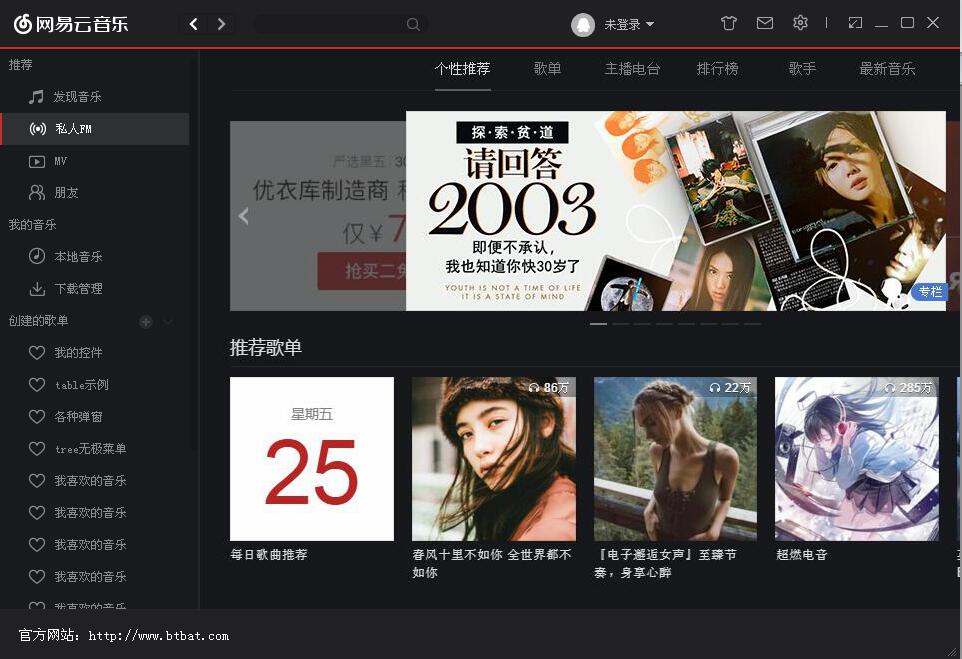Show previous banner with left arrow
Screen dimensions: 962x659
coord(244,216)
